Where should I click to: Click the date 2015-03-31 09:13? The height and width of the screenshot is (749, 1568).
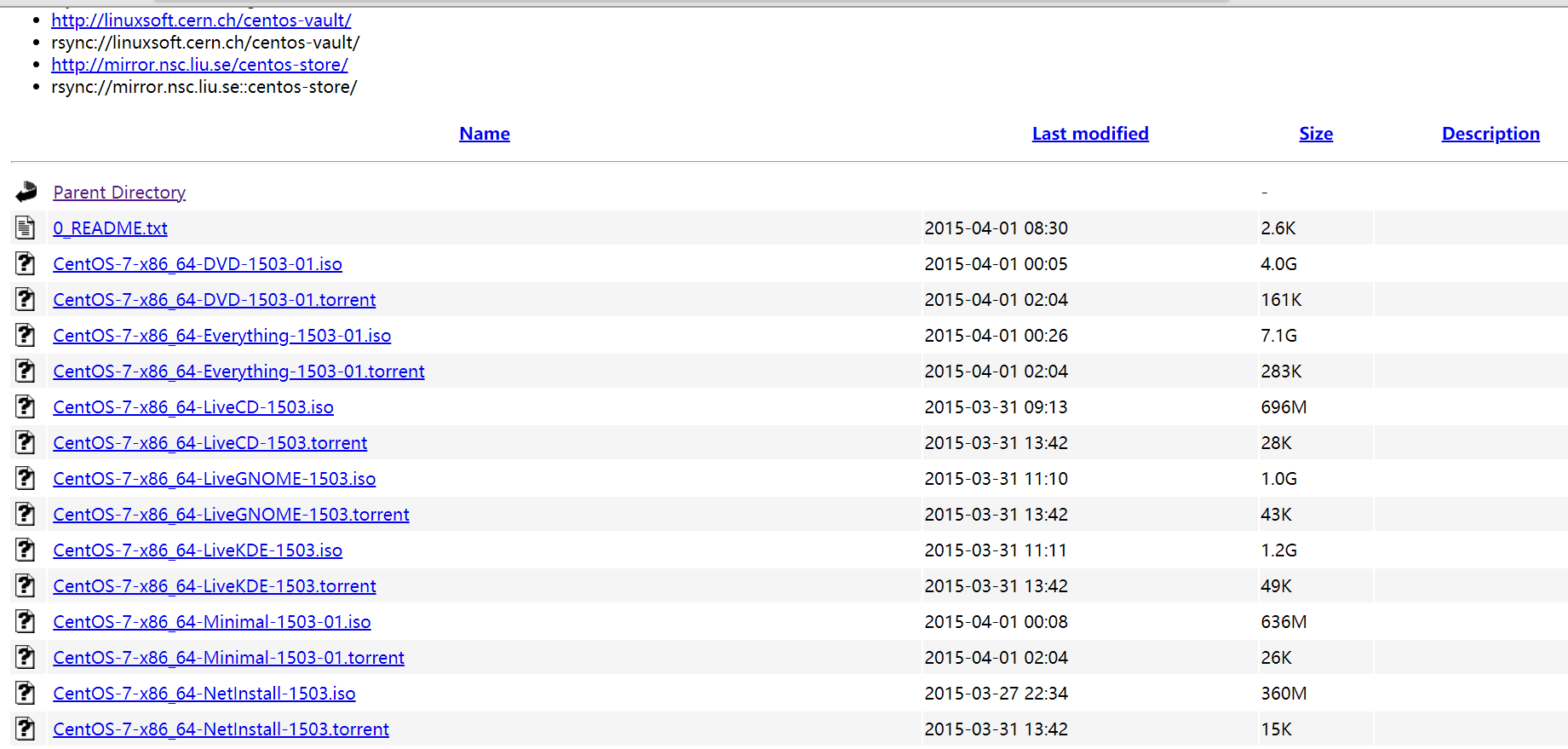coord(996,407)
